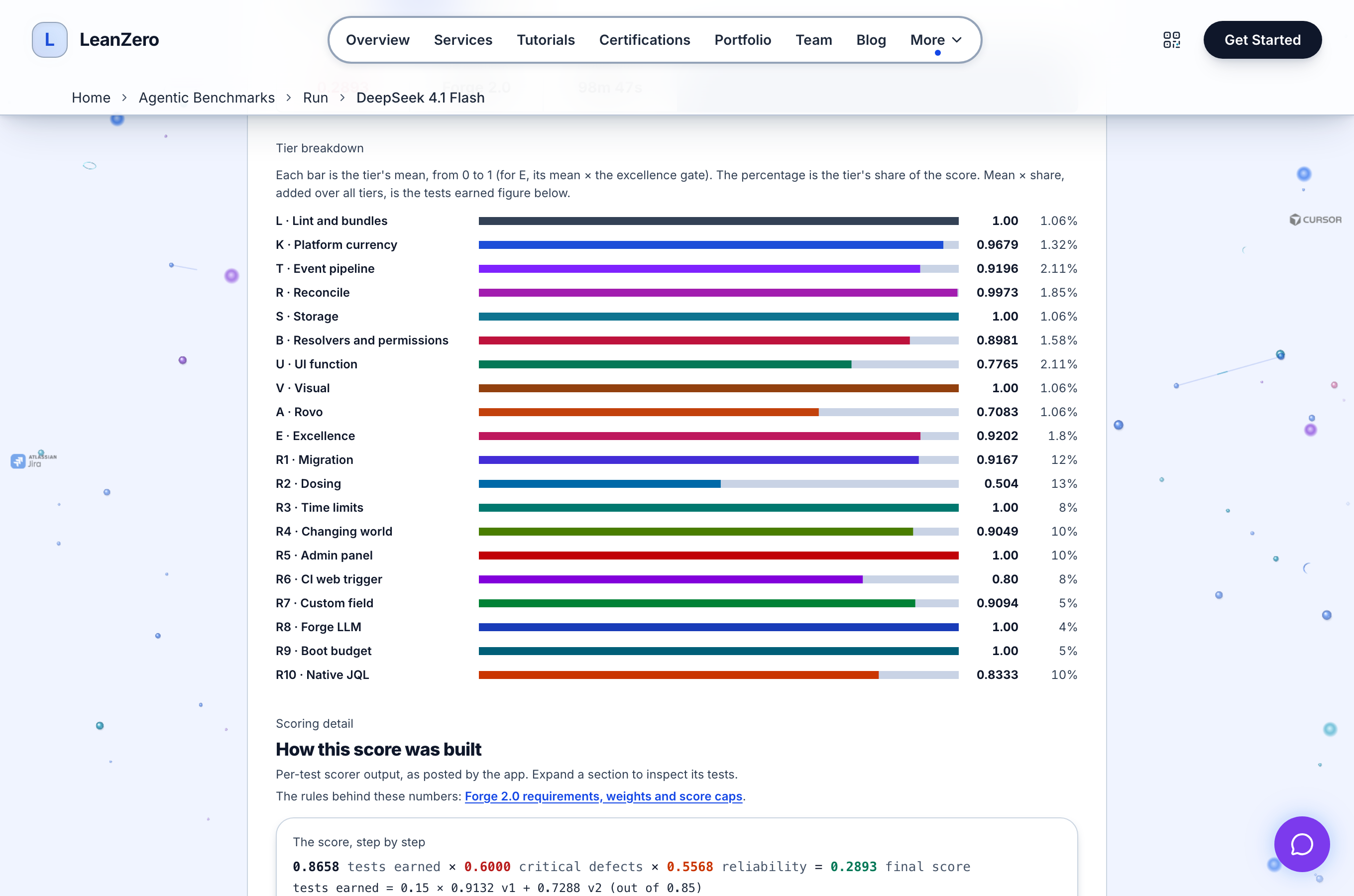Go to Home in the breadcrumb
The height and width of the screenshot is (896, 1354).
click(x=91, y=98)
